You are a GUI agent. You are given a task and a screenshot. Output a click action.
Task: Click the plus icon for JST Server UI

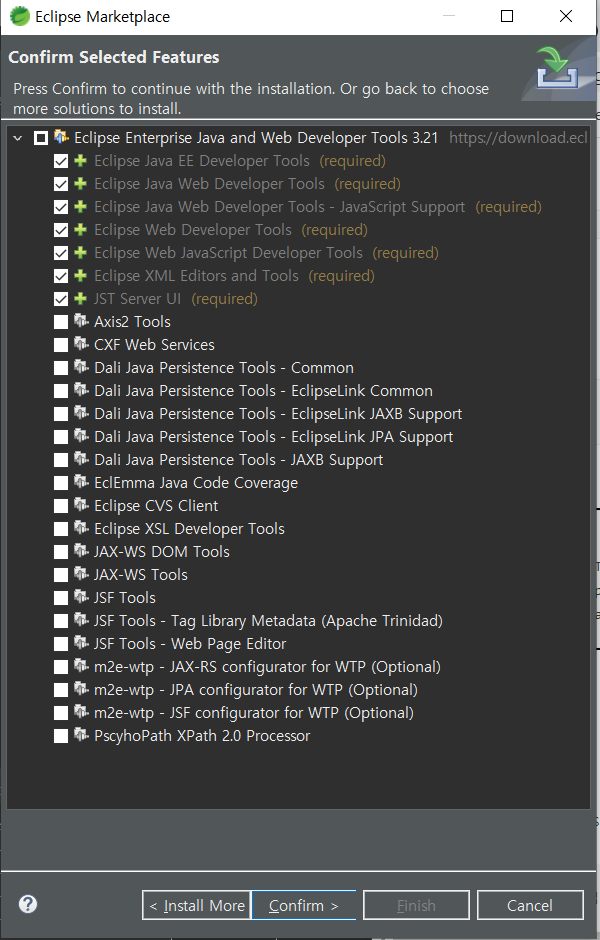tap(80, 299)
